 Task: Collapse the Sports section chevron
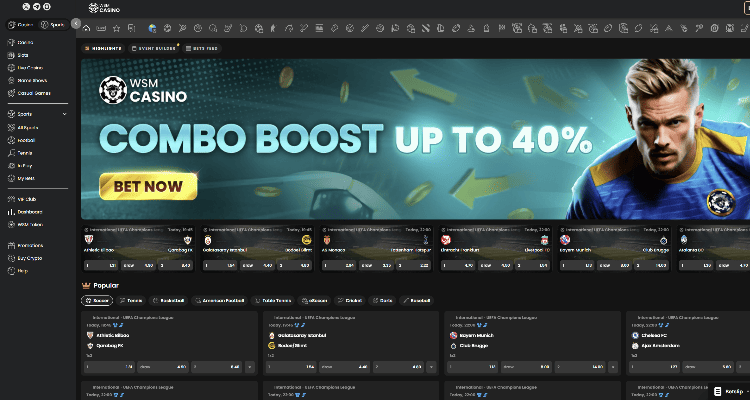tap(65, 115)
